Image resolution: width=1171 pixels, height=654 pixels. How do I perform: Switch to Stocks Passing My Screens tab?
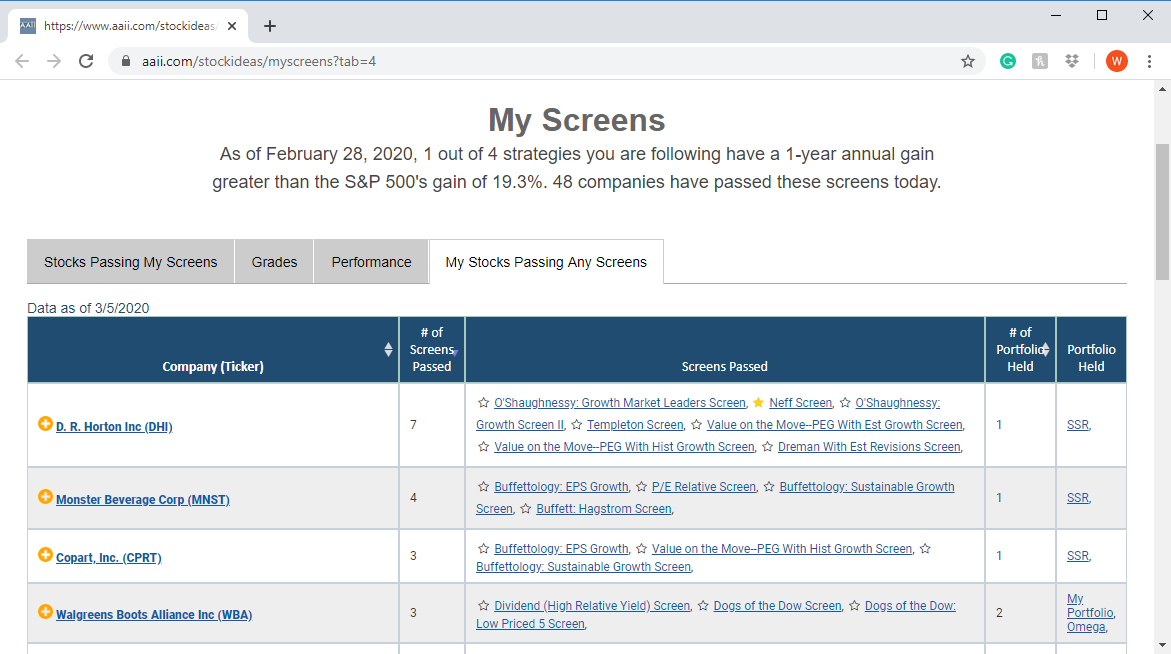(x=131, y=262)
